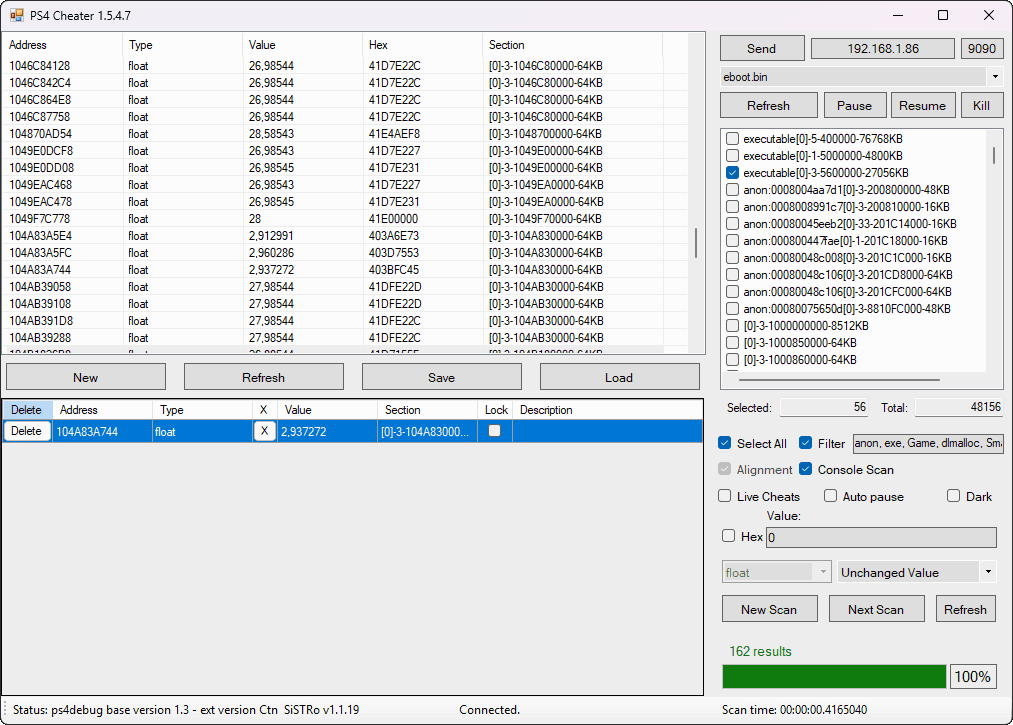Select result row address 1046C84128
The image size is (1013, 725).
pyautogui.click(x=39, y=66)
